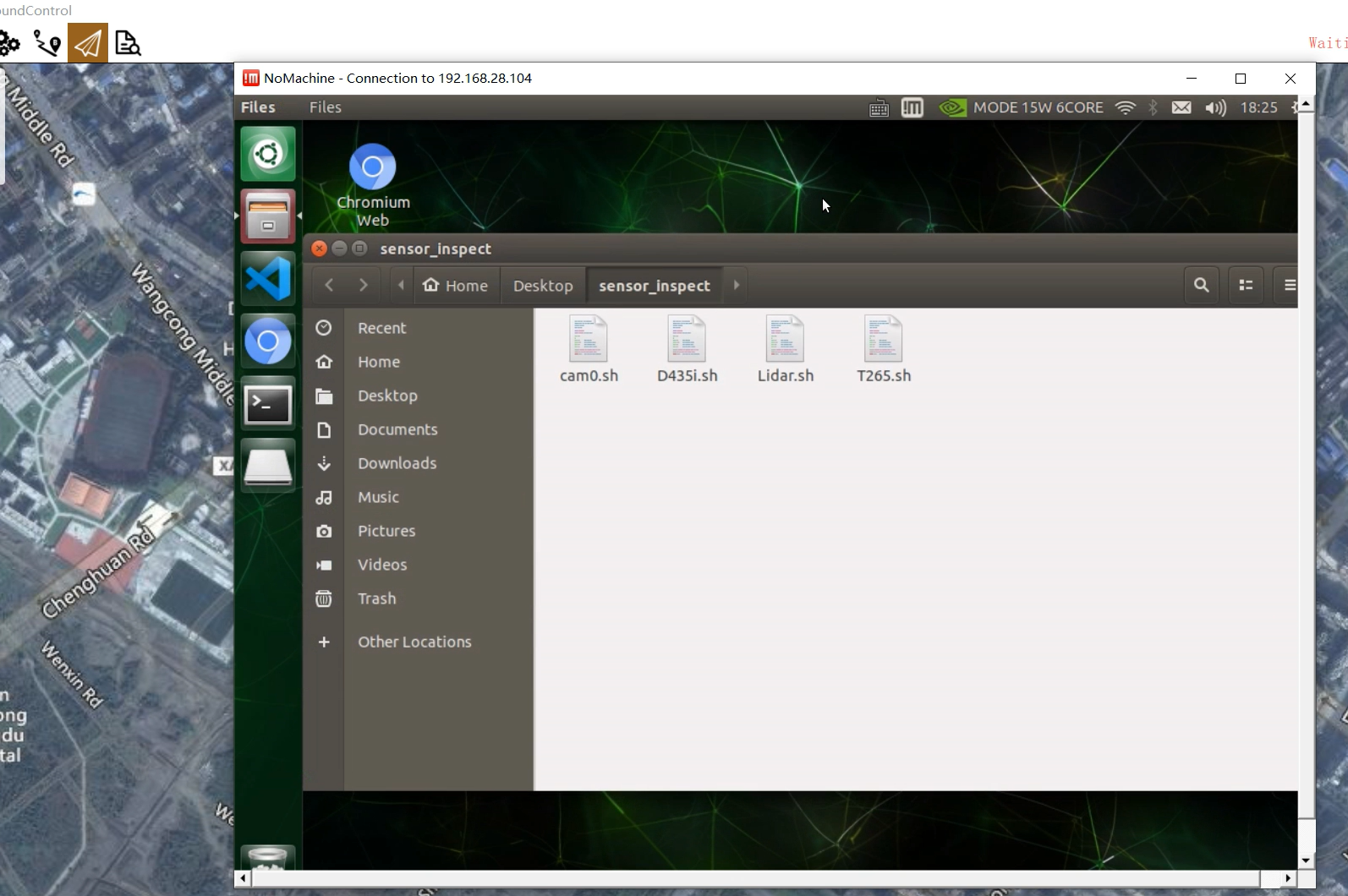Screen dimensions: 1348x896
Task: Open Music in the sidebar
Action: tap(418, 497)
